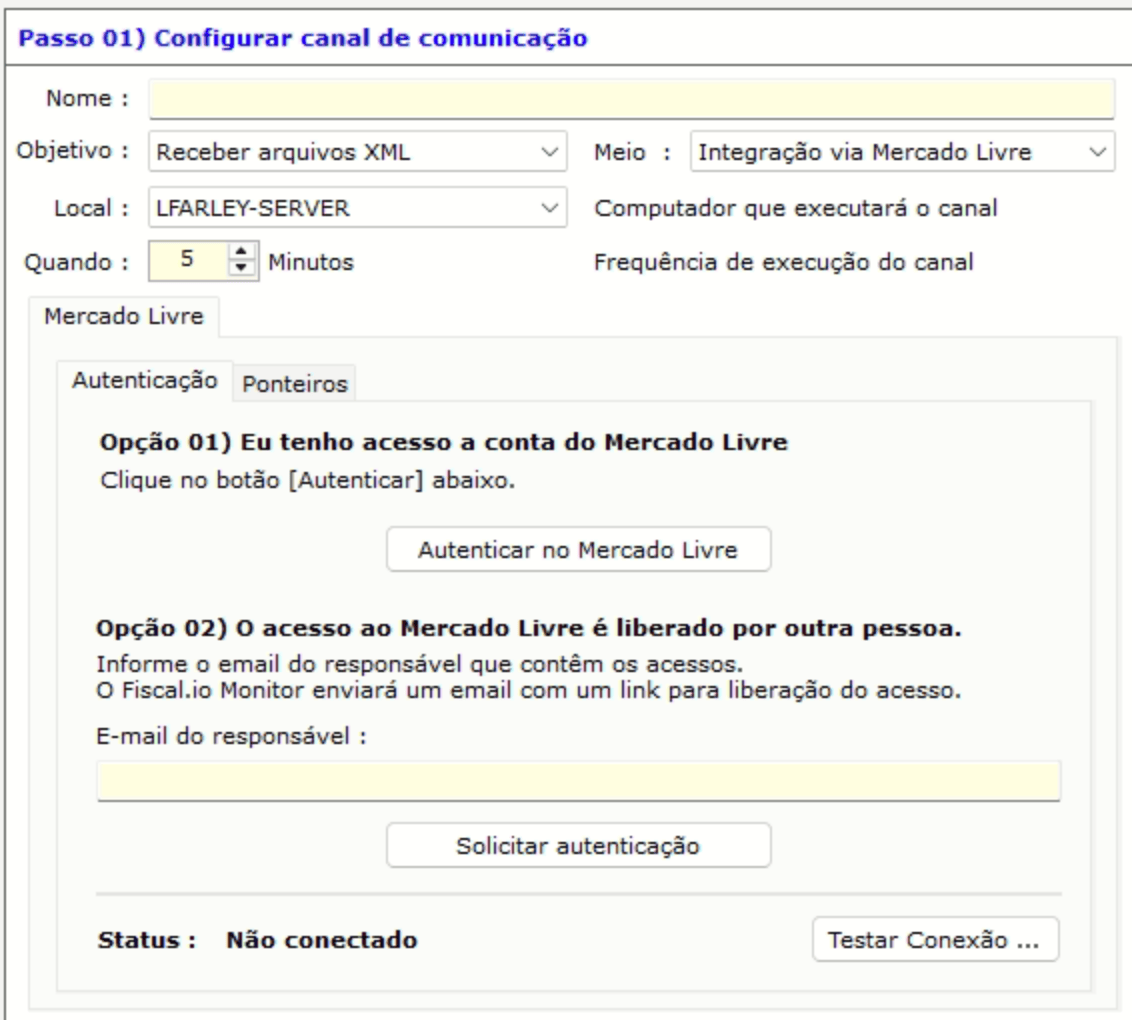Click the 'Passo 01) Configurar canal de comunicação' heading

pyautogui.click(x=303, y=38)
